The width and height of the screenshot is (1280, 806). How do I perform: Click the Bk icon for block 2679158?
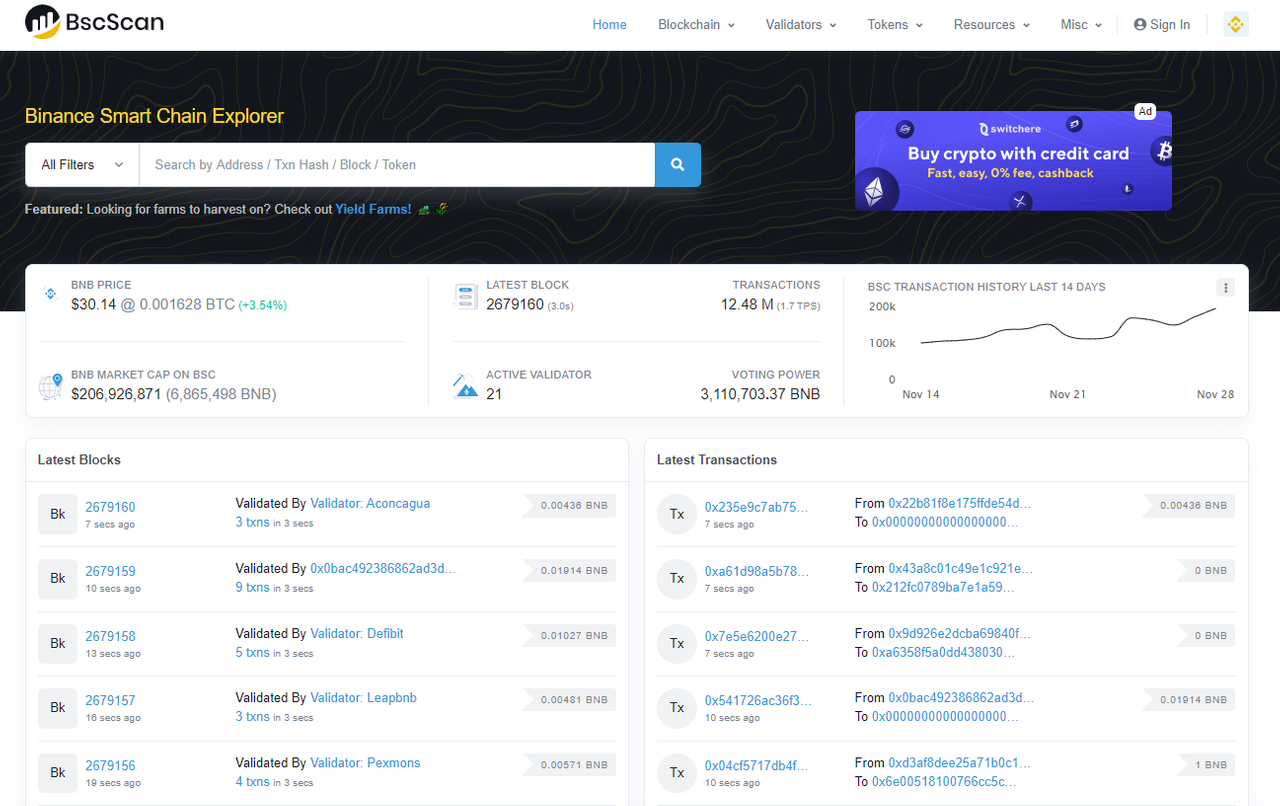pyautogui.click(x=58, y=643)
